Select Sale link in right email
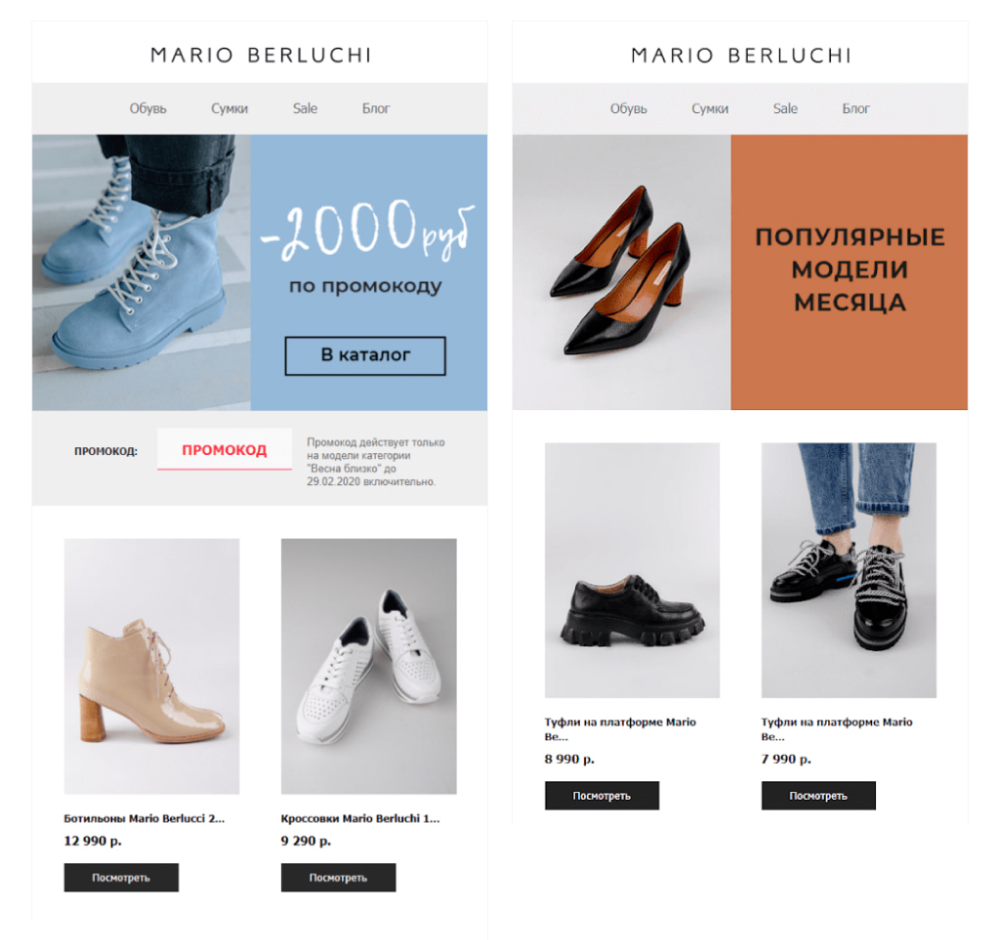Screen dimensions: 1000x940 pos(785,108)
